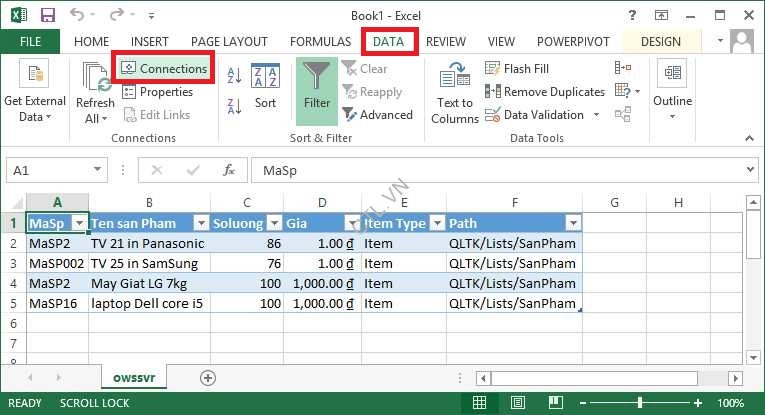
Task: Open What-If Analysis menu
Action: coord(627,91)
